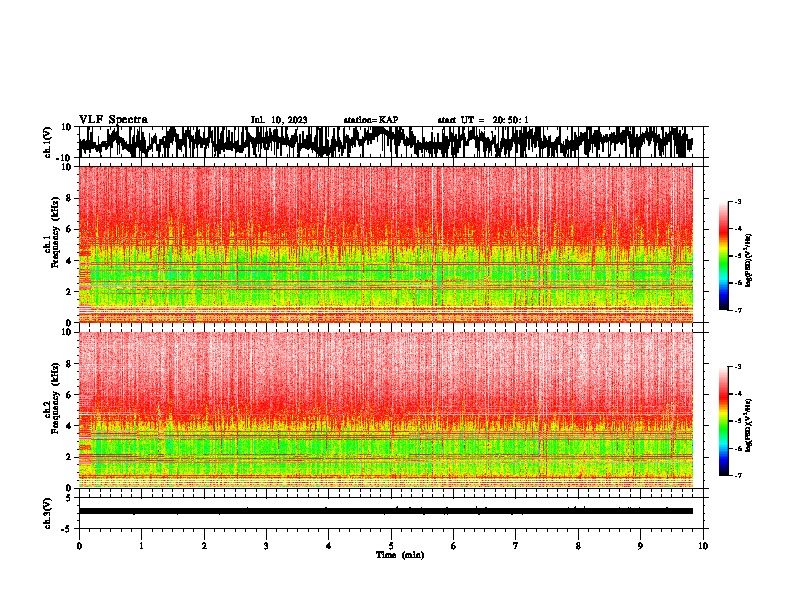The width and height of the screenshot is (792, 612).
Task: Click ch.1 colorbar log(PSD) unit label
Action: [x=748, y=260]
